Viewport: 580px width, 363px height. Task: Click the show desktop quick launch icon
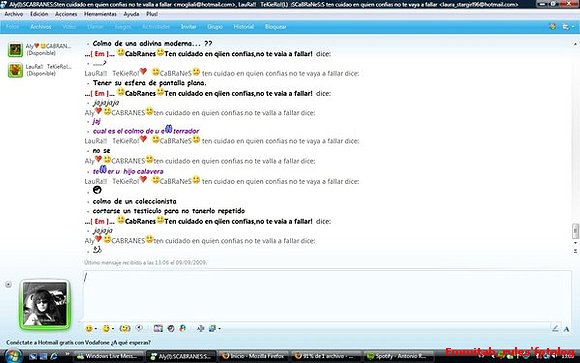[33, 356]
